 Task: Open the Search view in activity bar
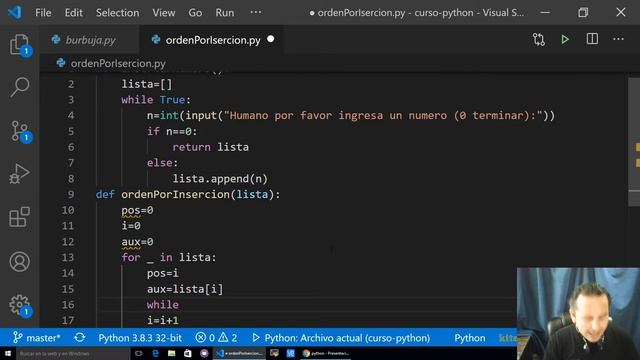(x=19, y=87)
